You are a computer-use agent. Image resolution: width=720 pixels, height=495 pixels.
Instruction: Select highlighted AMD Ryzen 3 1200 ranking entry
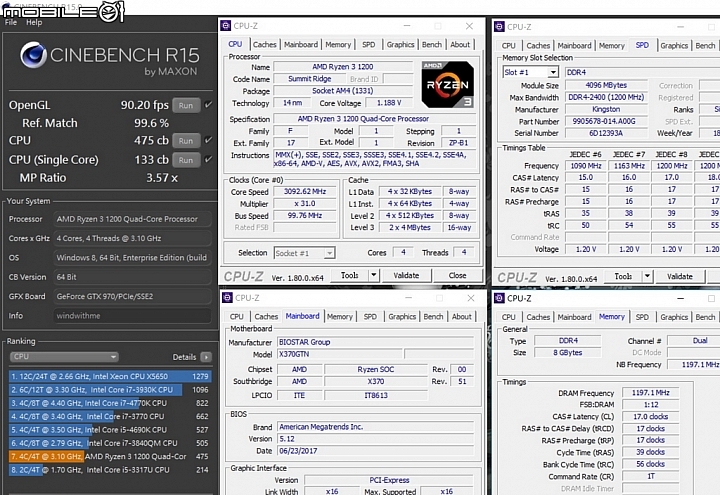pyautogui.click(x=110, y=456)
